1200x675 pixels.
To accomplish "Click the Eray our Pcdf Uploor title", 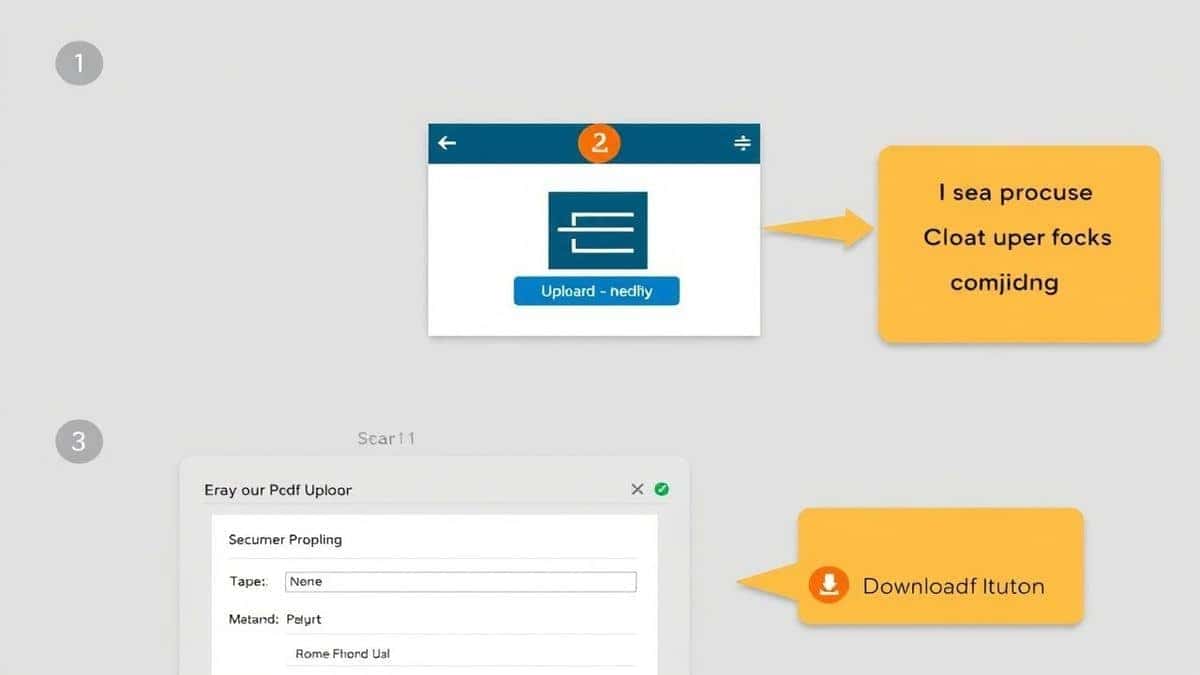I will (278, 490).
